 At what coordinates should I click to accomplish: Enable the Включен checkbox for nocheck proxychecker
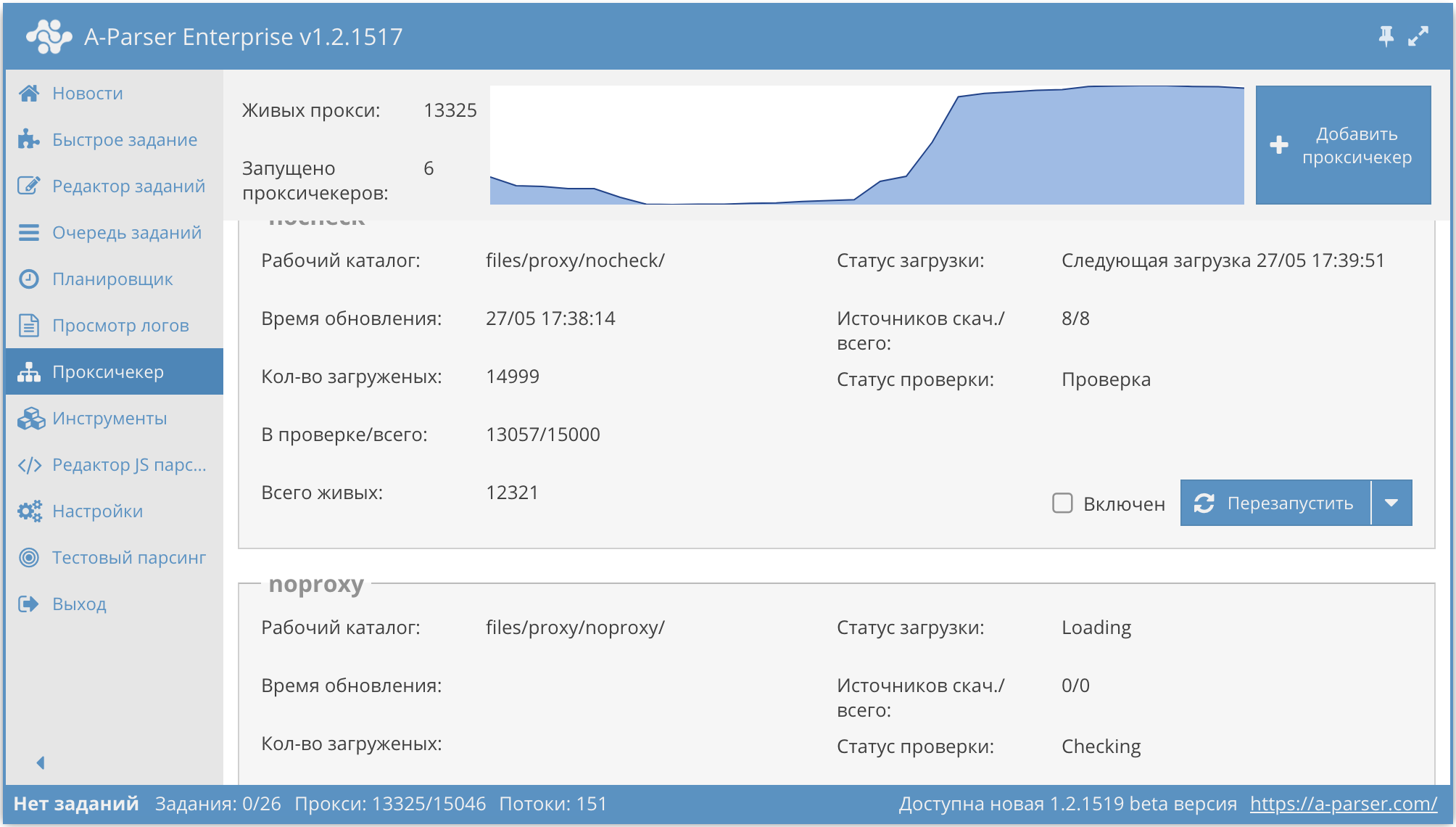click(x=1062, y=503)
